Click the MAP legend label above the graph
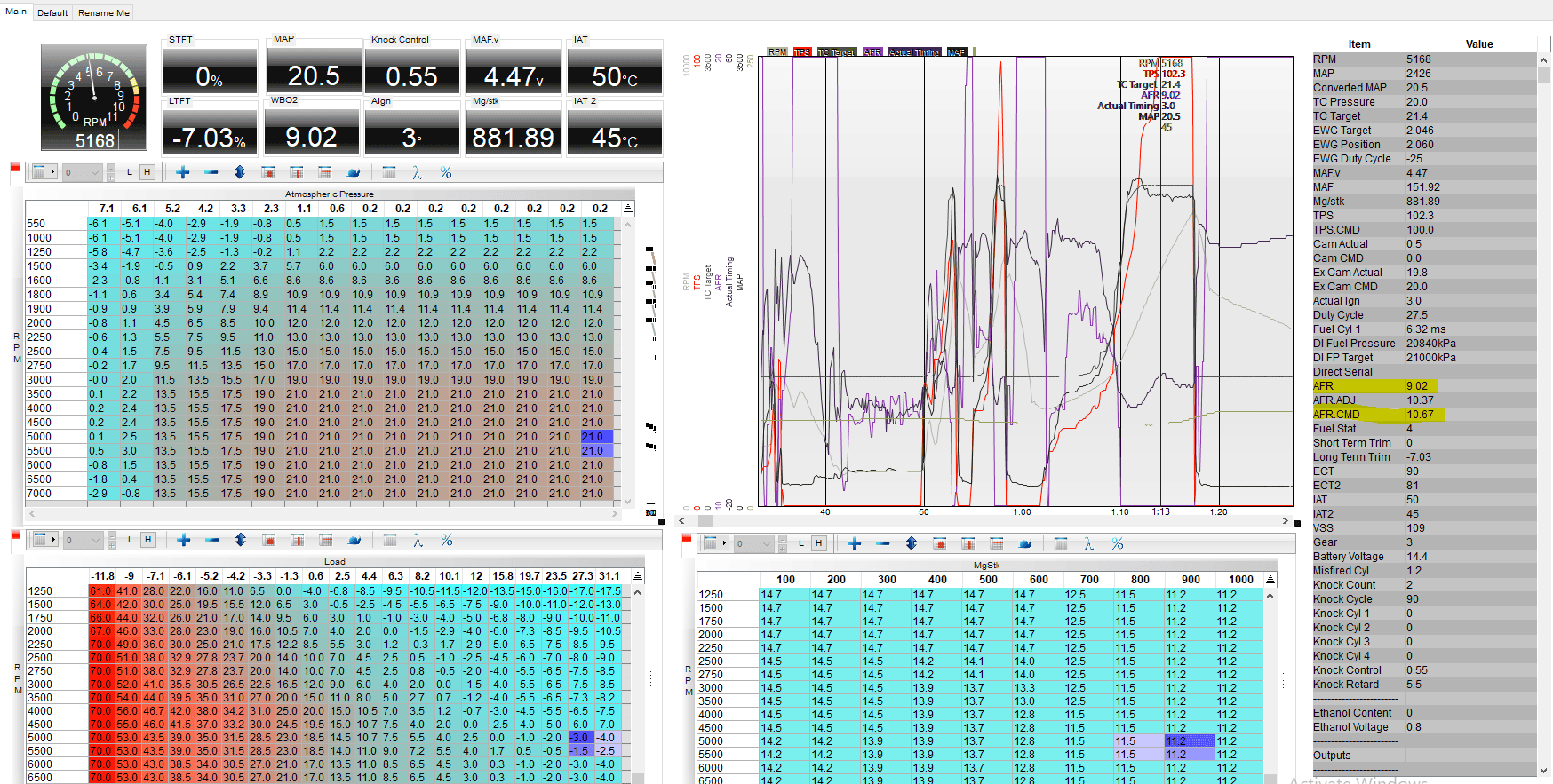The height and width of the screenshot is (784, 1553). click(x=956, y=52)
